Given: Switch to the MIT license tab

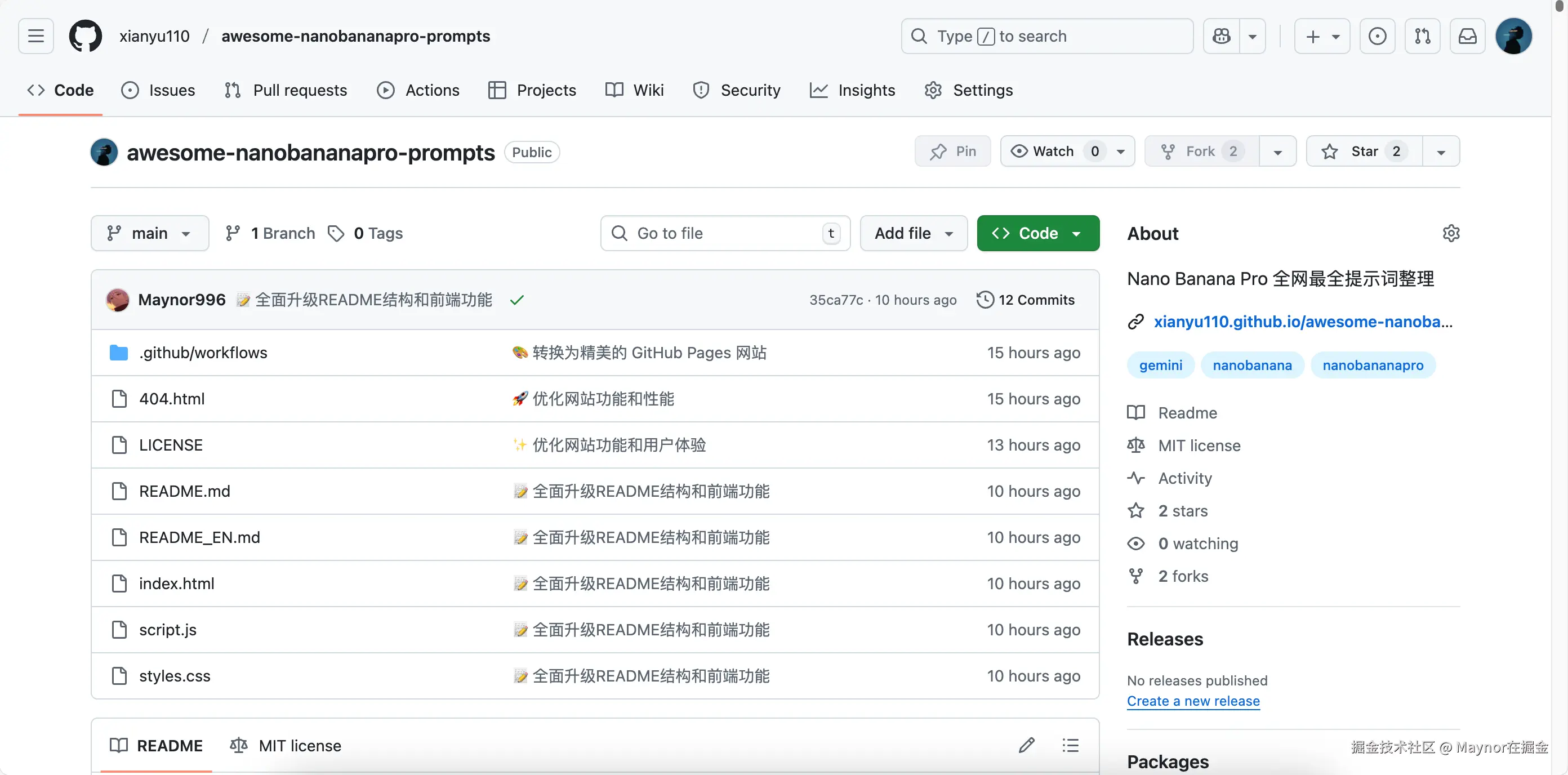Looking at the screenshot, I should click(286, 745).
